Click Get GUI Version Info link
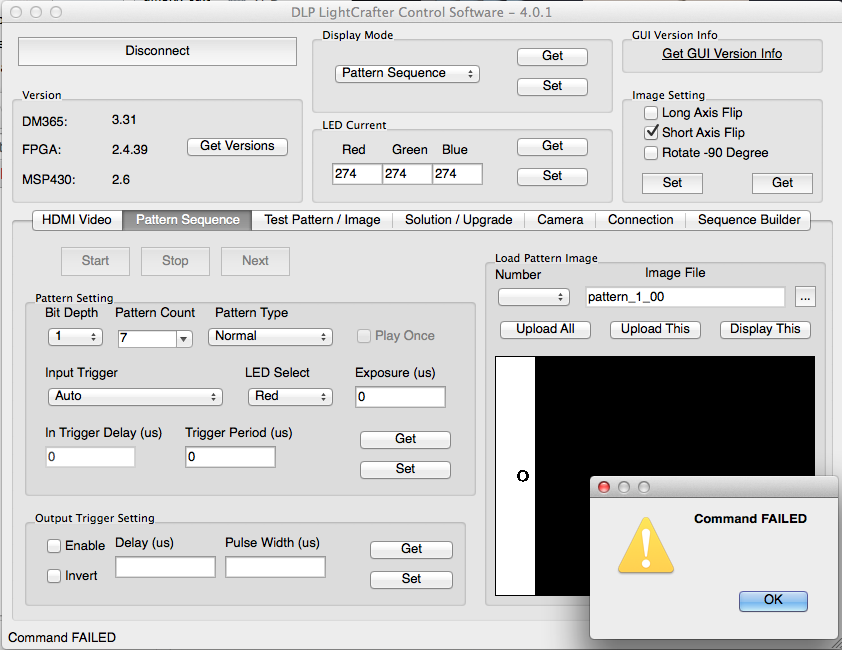This screenshot has height=650, width=842. pos(722,54)
